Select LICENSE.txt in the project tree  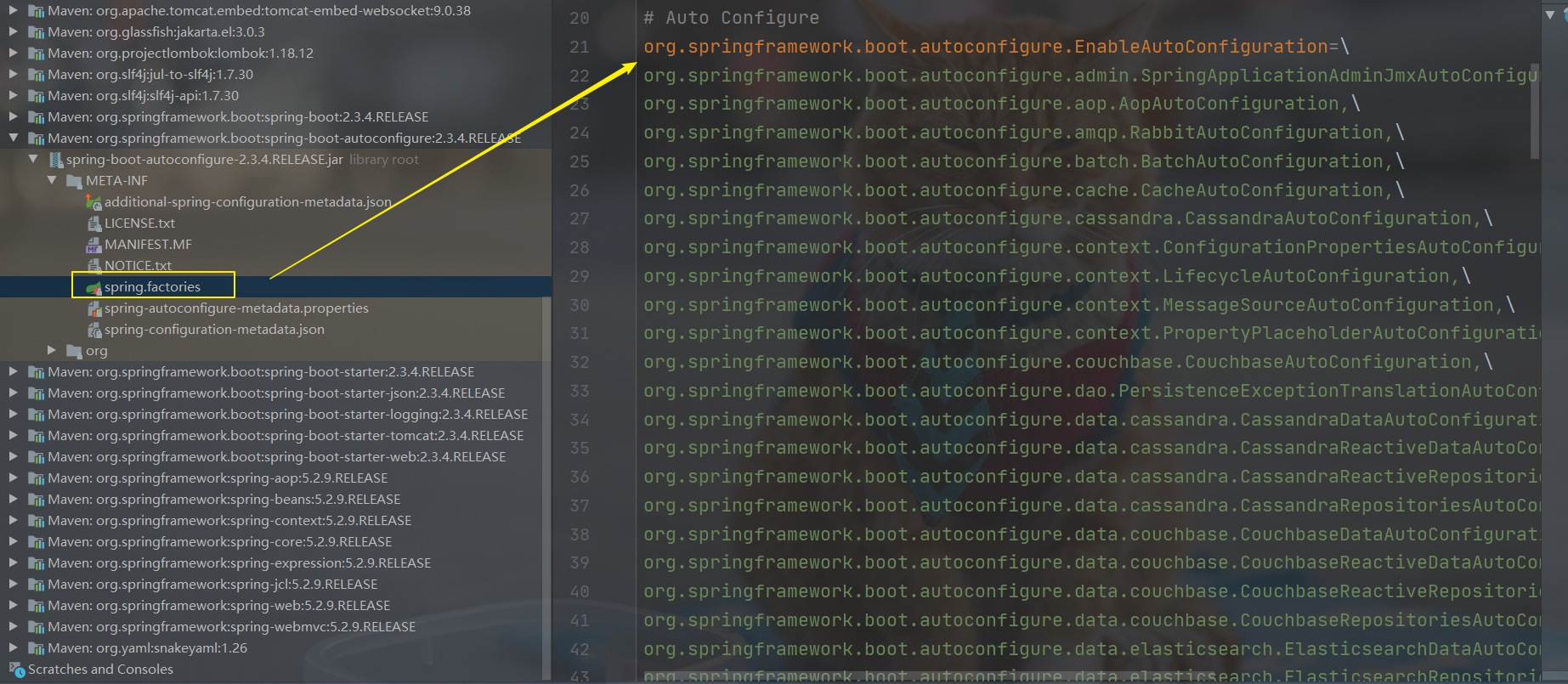click(139, 223)
